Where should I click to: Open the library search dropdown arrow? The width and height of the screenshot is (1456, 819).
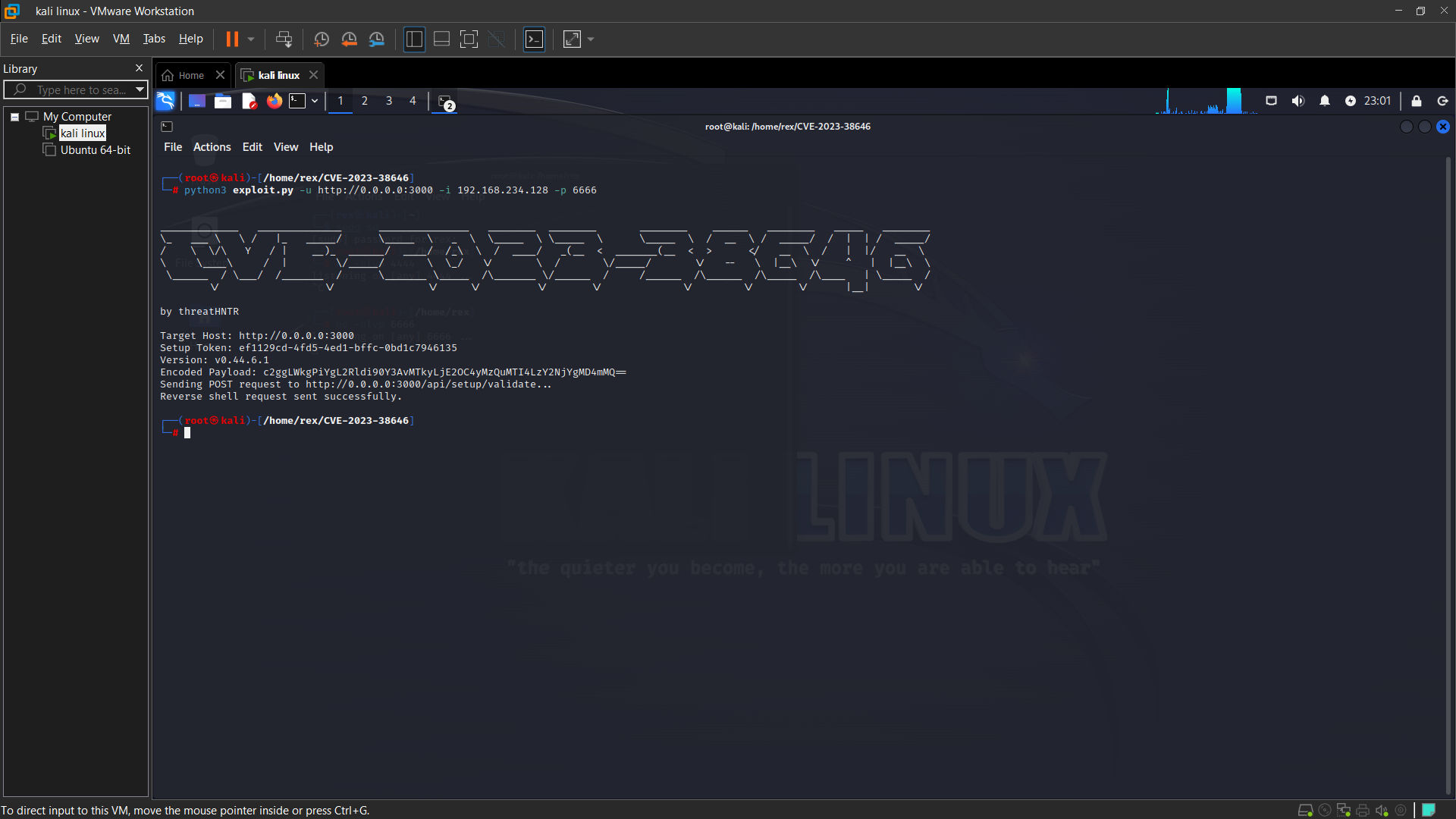tap(140, 89)
